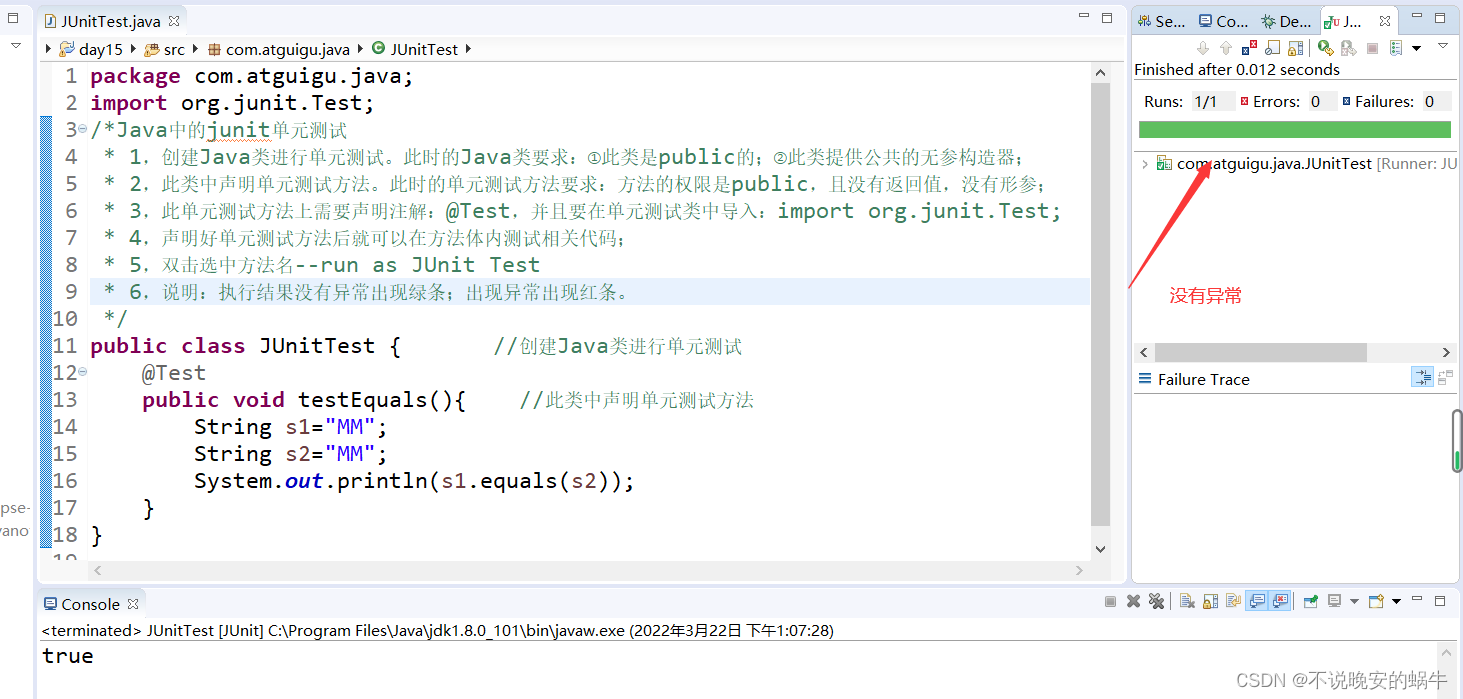Click the green JUnit progress bar
The height and width of the screenshot is (699, 1463).
point(1295,129)
